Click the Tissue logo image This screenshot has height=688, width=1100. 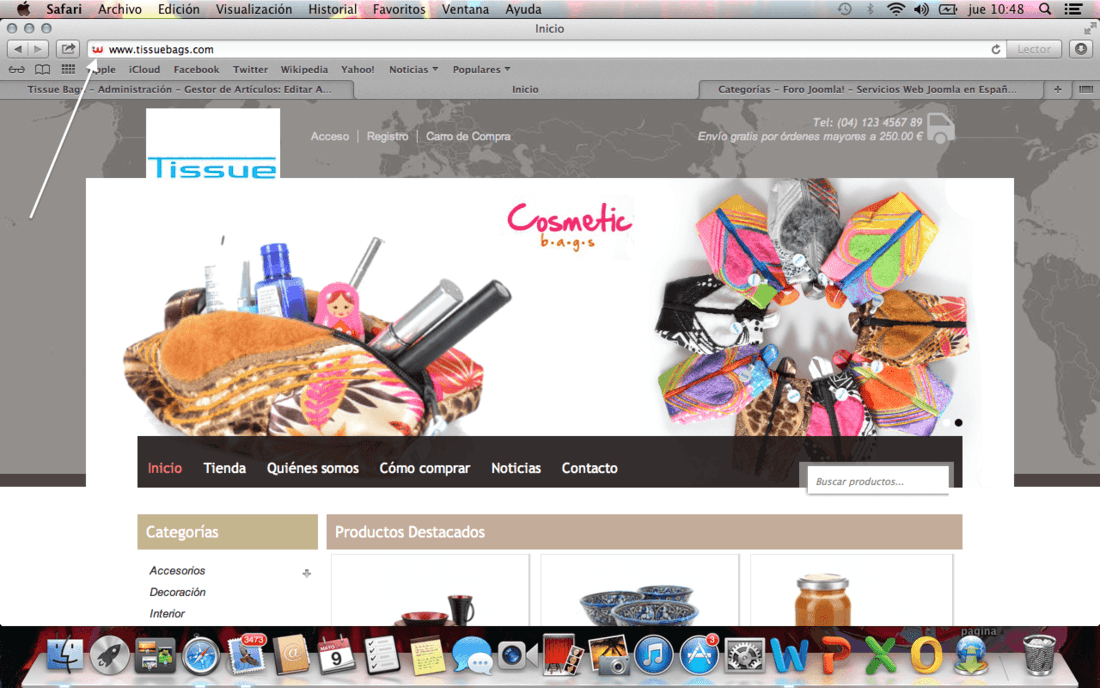pos(213,144)
